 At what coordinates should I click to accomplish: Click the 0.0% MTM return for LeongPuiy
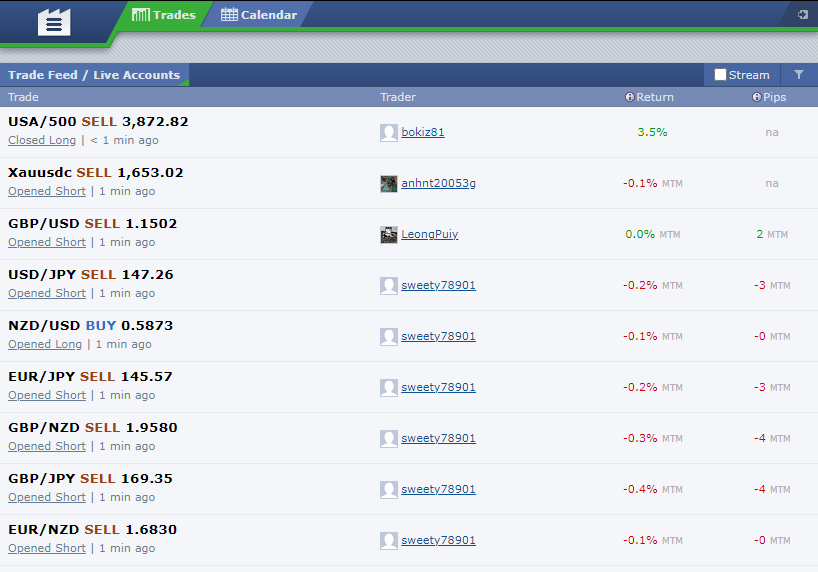pyautogui.click(x=653, y=234)
